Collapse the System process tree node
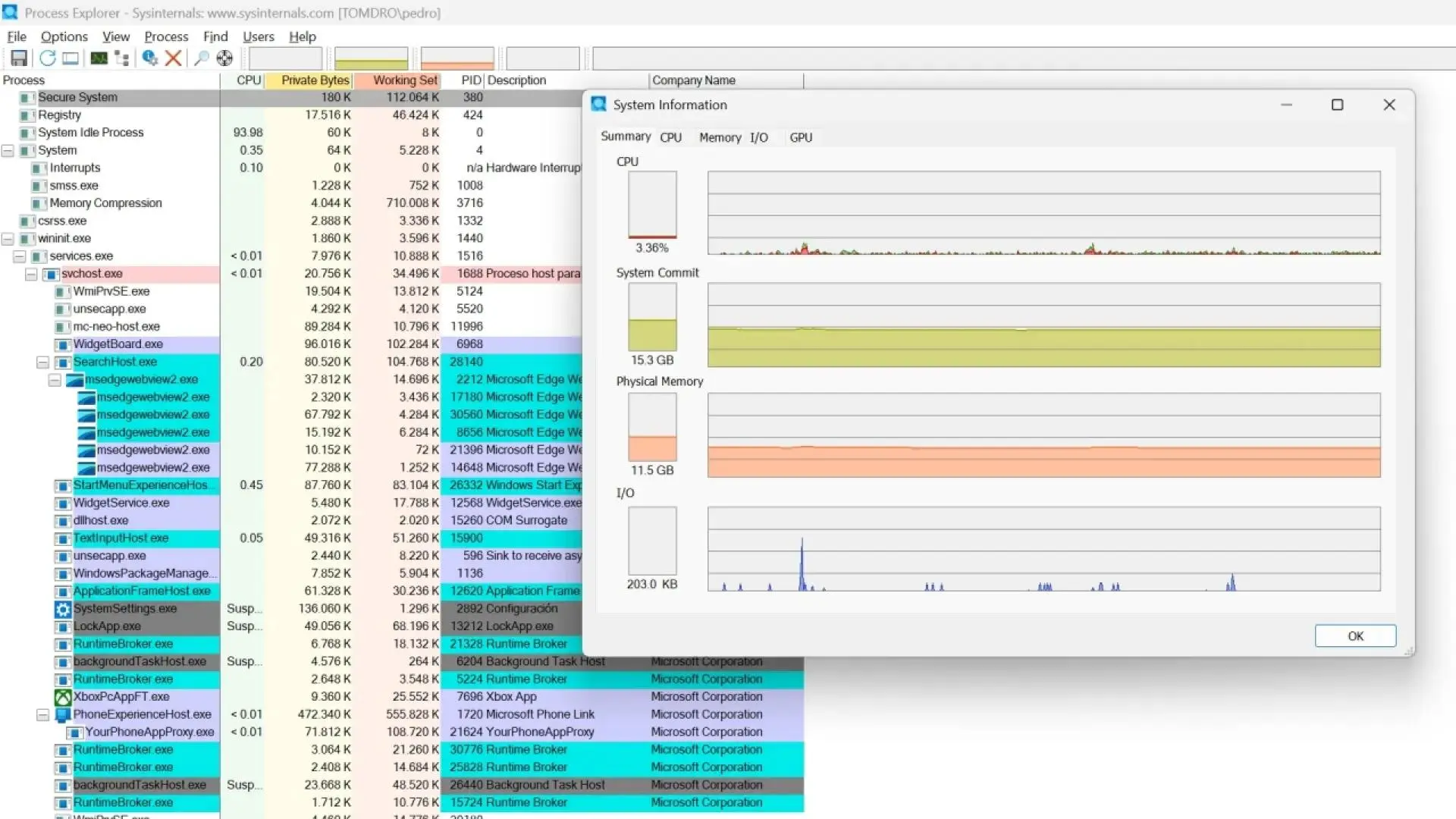 tap(8, 151)
